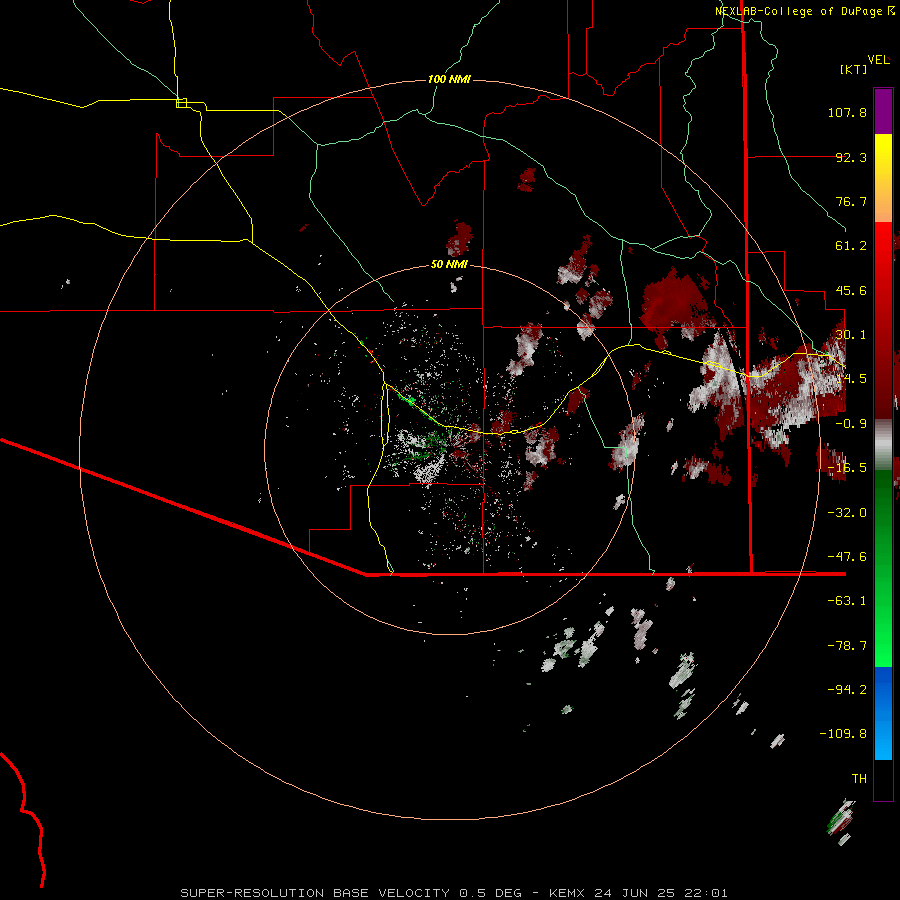Click the 92.3 velocity scale value

851,157
